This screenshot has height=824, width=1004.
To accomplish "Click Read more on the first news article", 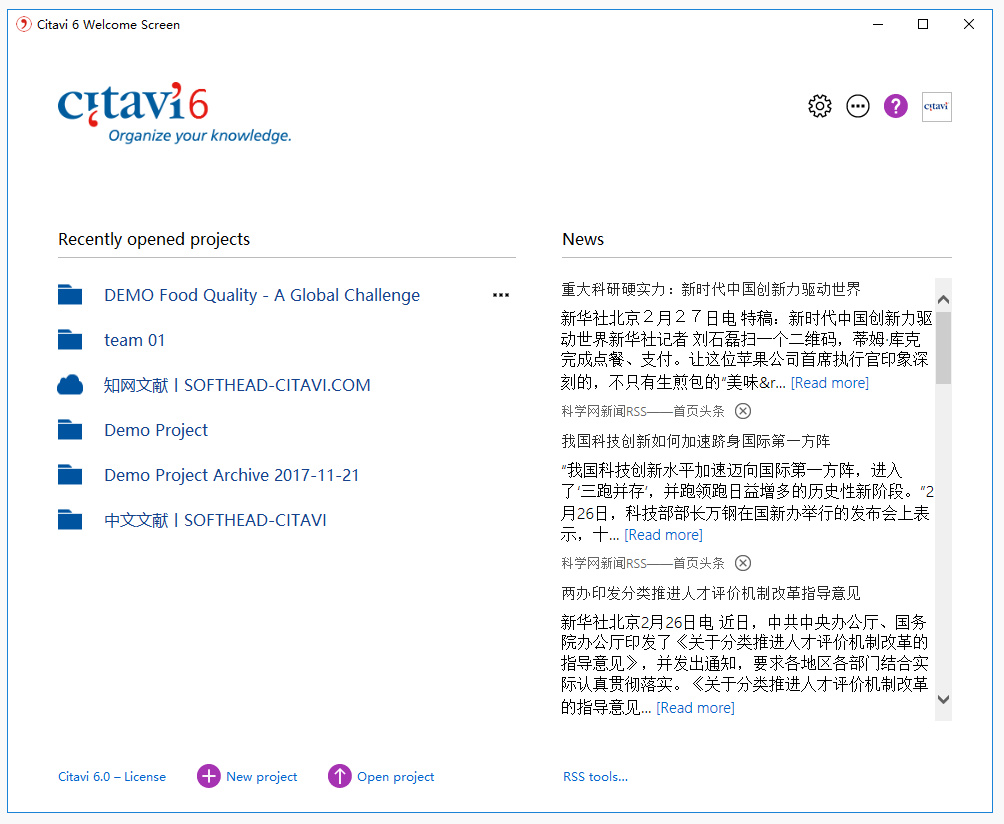I will [x=830, y=383].
